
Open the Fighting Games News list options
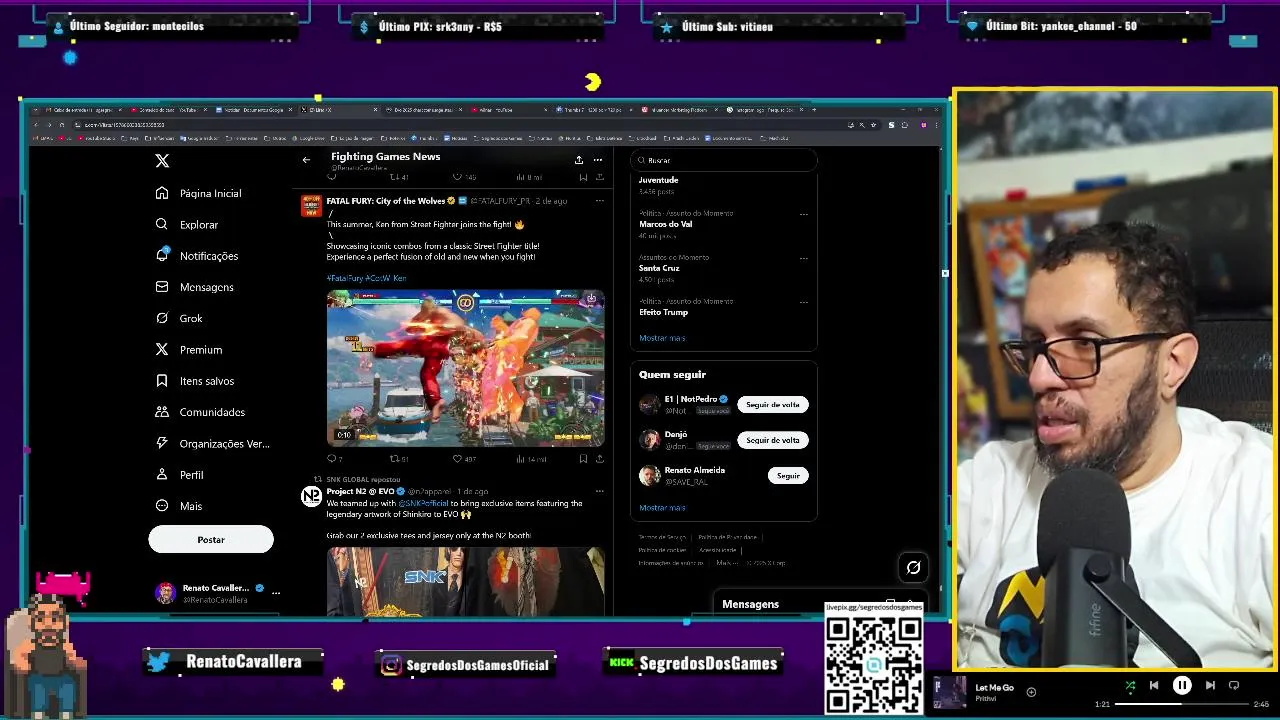pyautogui.click(x=597, y=160)
